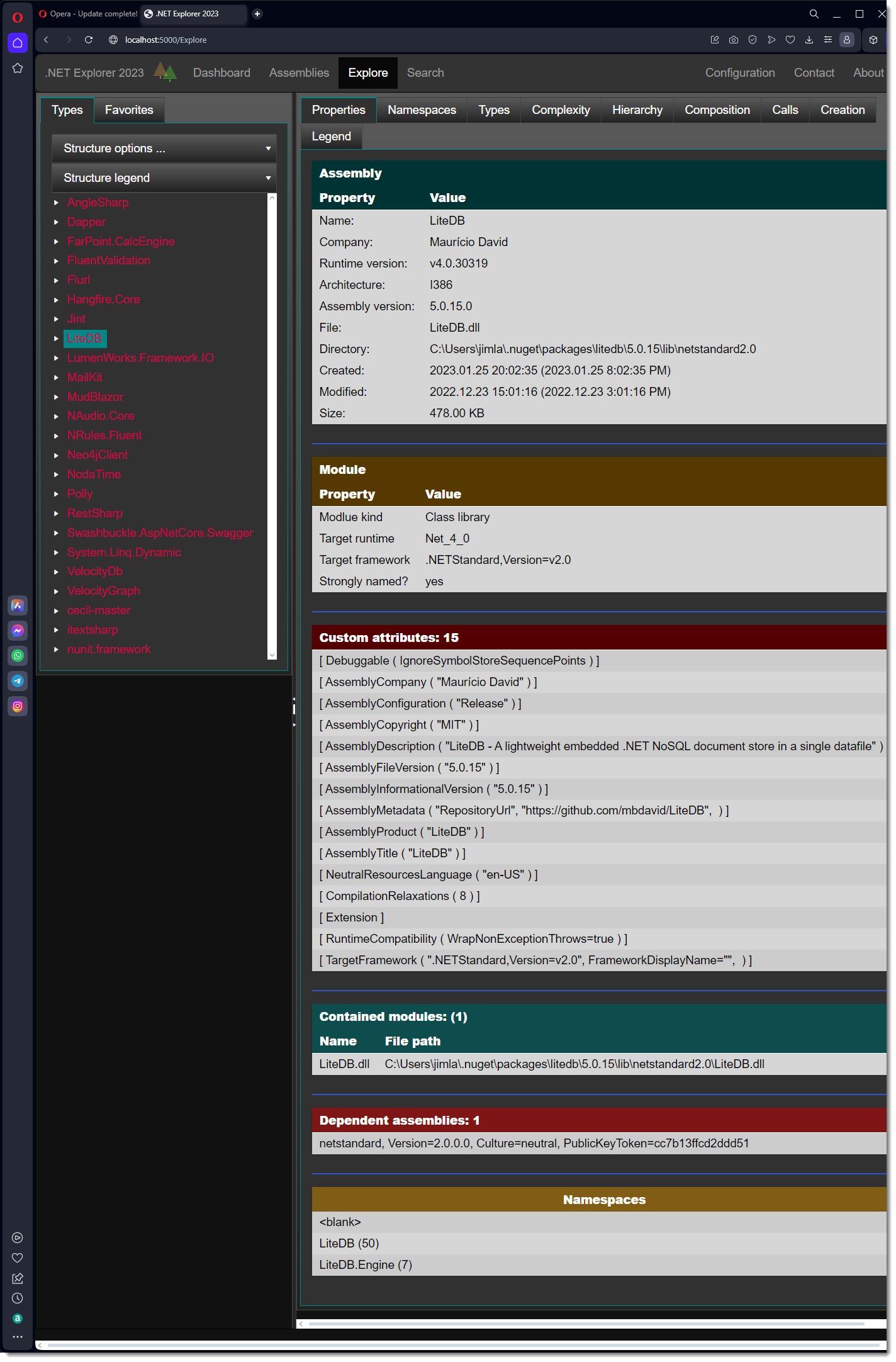Expand the LiteDB tree node
Viewport: 896px width, 1362px height.
click(56, 339)
